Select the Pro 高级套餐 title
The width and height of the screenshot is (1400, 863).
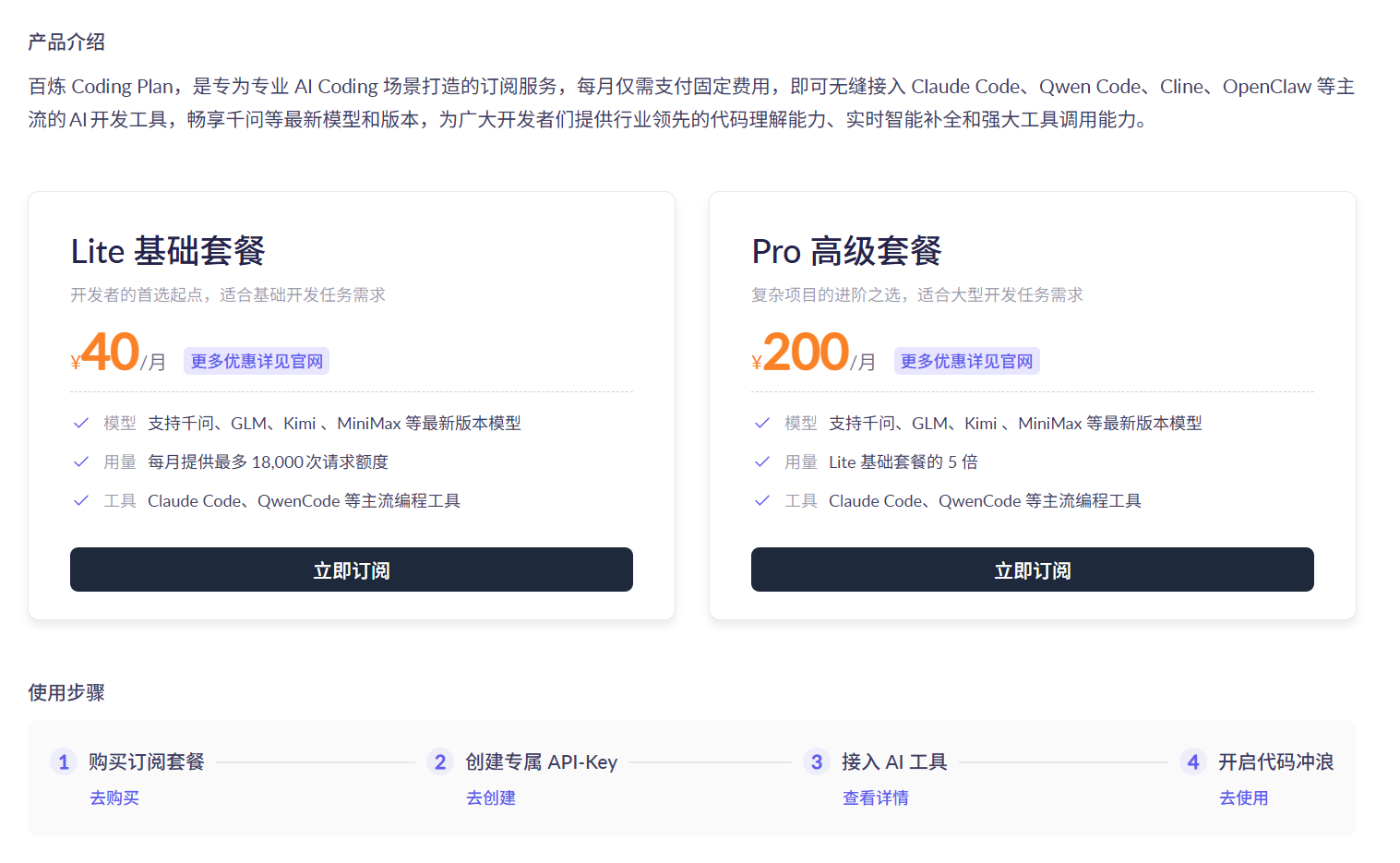[x=846, y=251]
